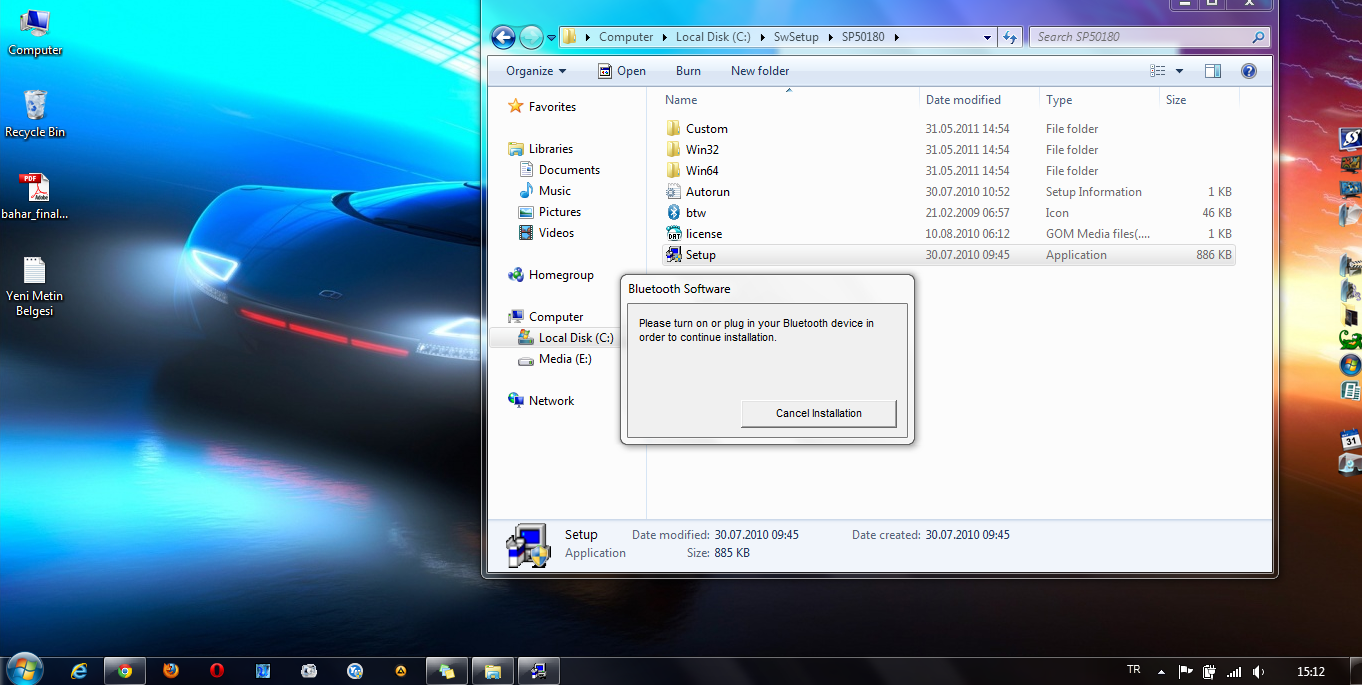Viewport: 1362px width, 685px height.
Task: Click Cancel Installation in the Bluetooth dialog
Action: coord(818,413)
